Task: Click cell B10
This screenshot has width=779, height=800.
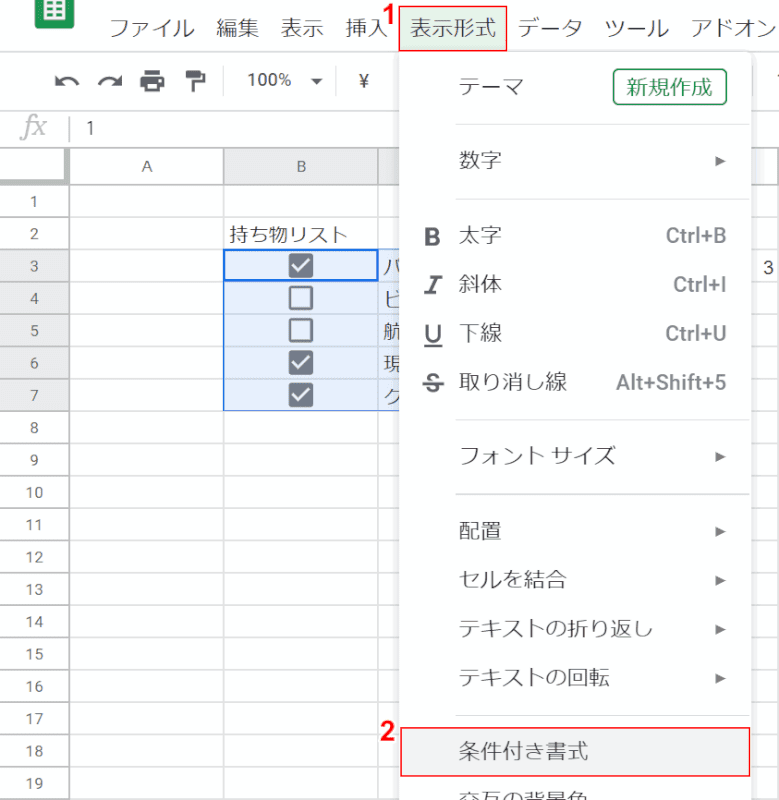Action: pos(301,492)
